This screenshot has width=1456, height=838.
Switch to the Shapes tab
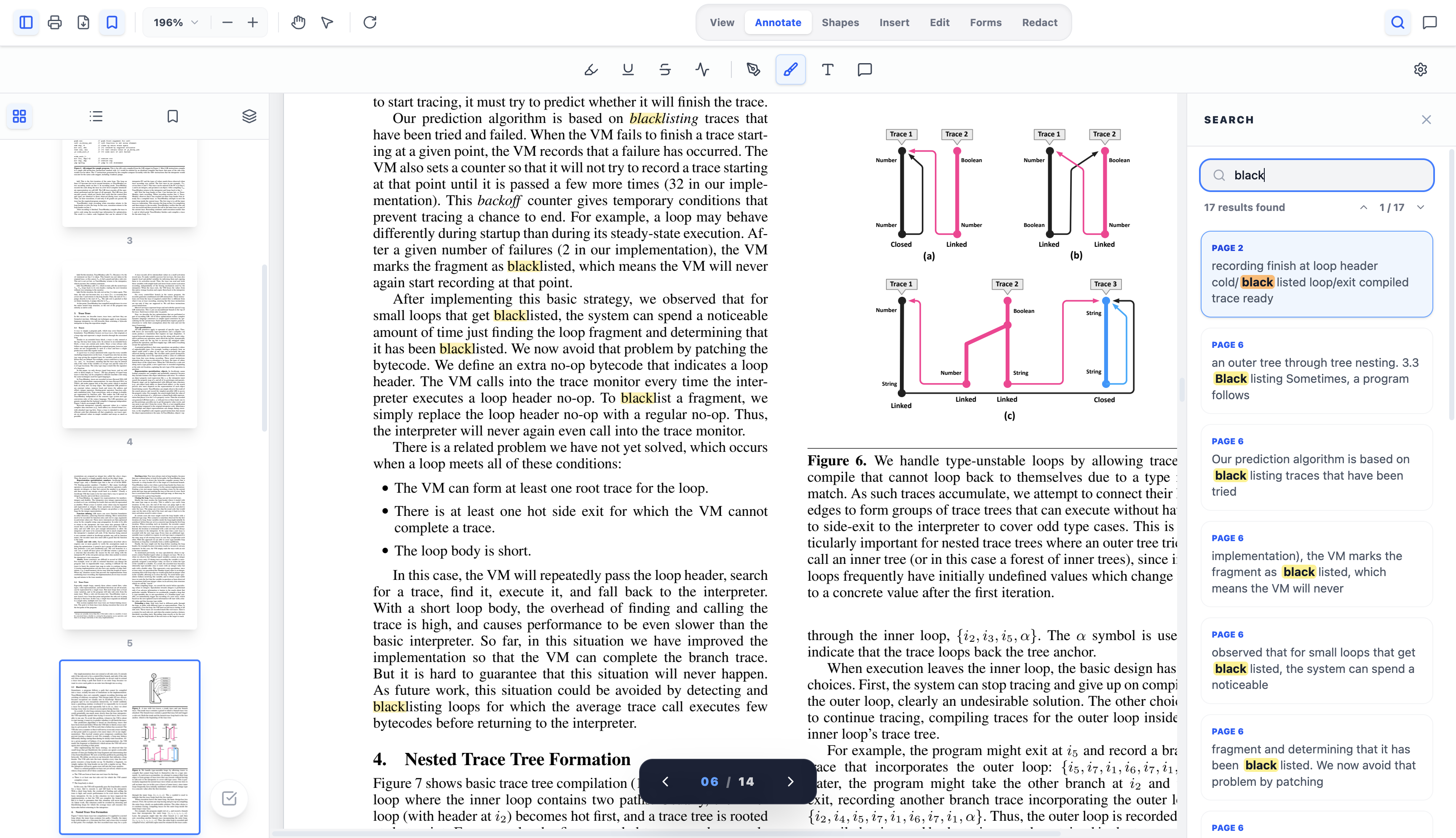point(840,22)
